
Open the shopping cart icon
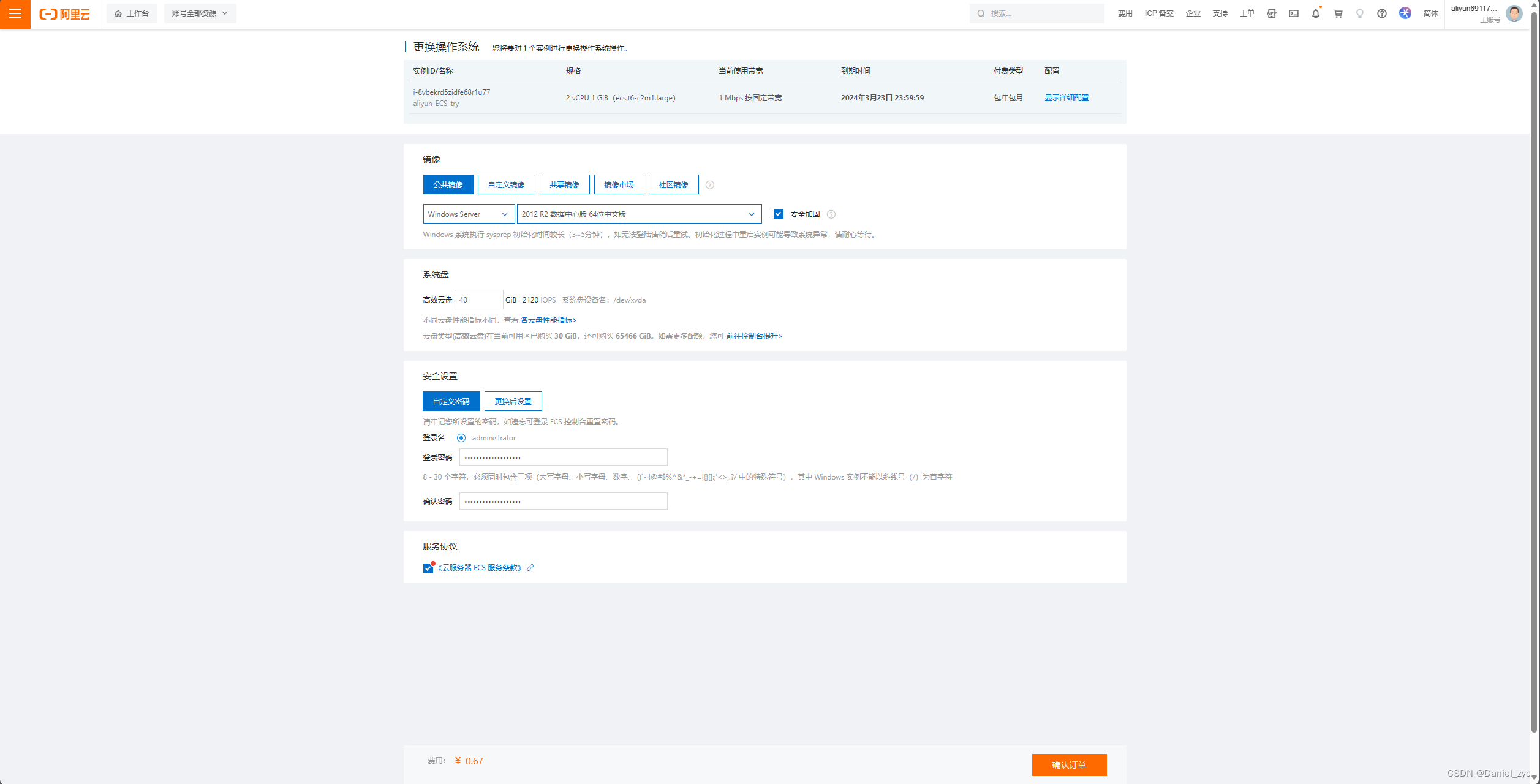pos(1337,13)
